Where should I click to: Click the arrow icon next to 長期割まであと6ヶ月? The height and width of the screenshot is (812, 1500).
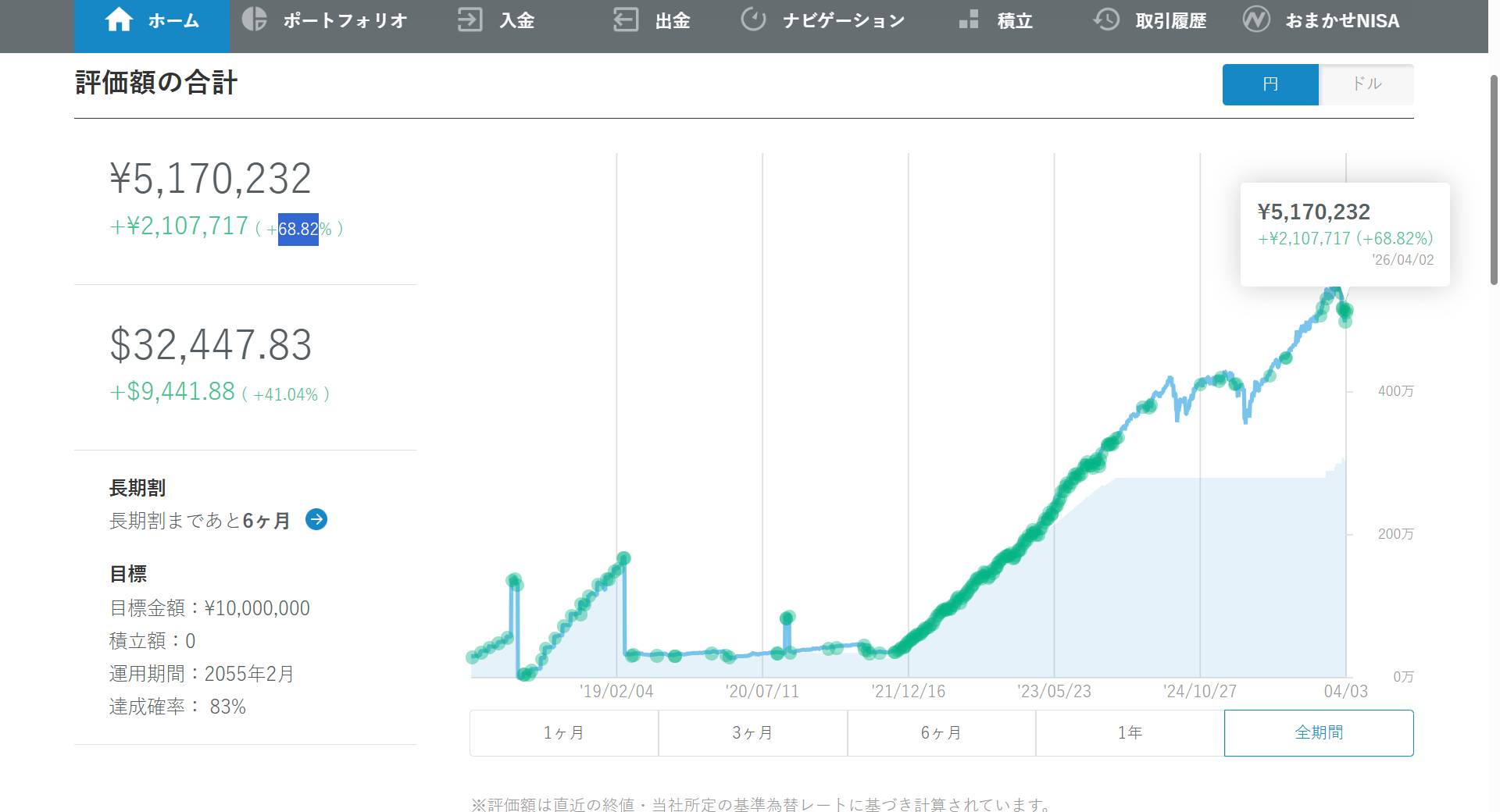[316, 520]
